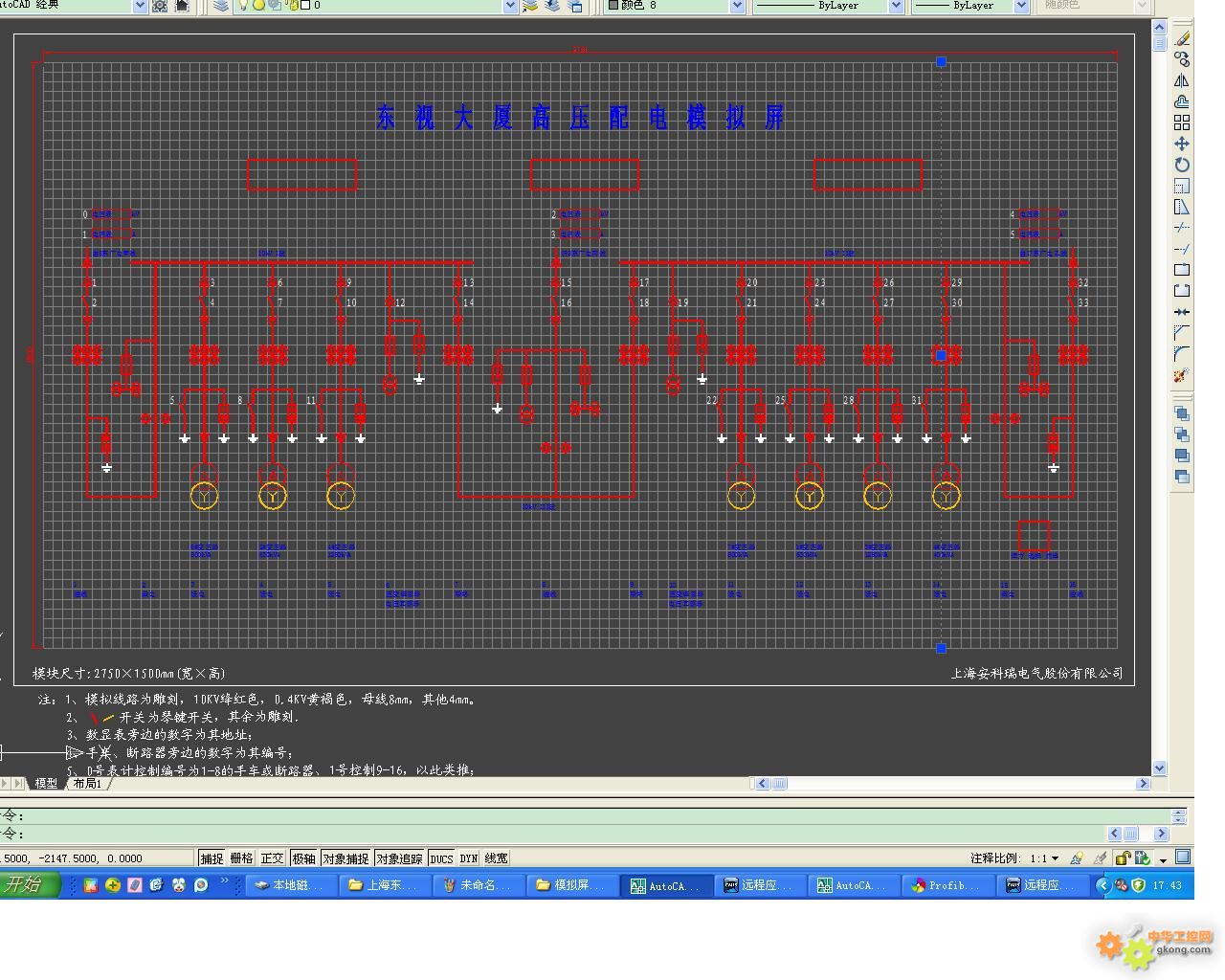Select the Break at Point tool
Viewport: 1225px width, 980px height.
[x=1182, y=270]
